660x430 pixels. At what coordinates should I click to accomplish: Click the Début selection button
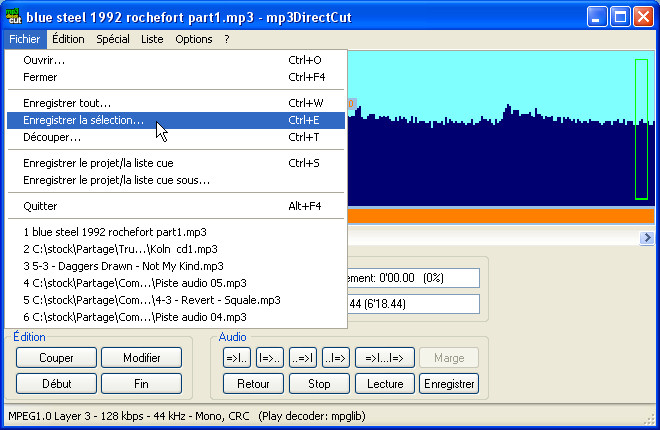tap(56, 383)
